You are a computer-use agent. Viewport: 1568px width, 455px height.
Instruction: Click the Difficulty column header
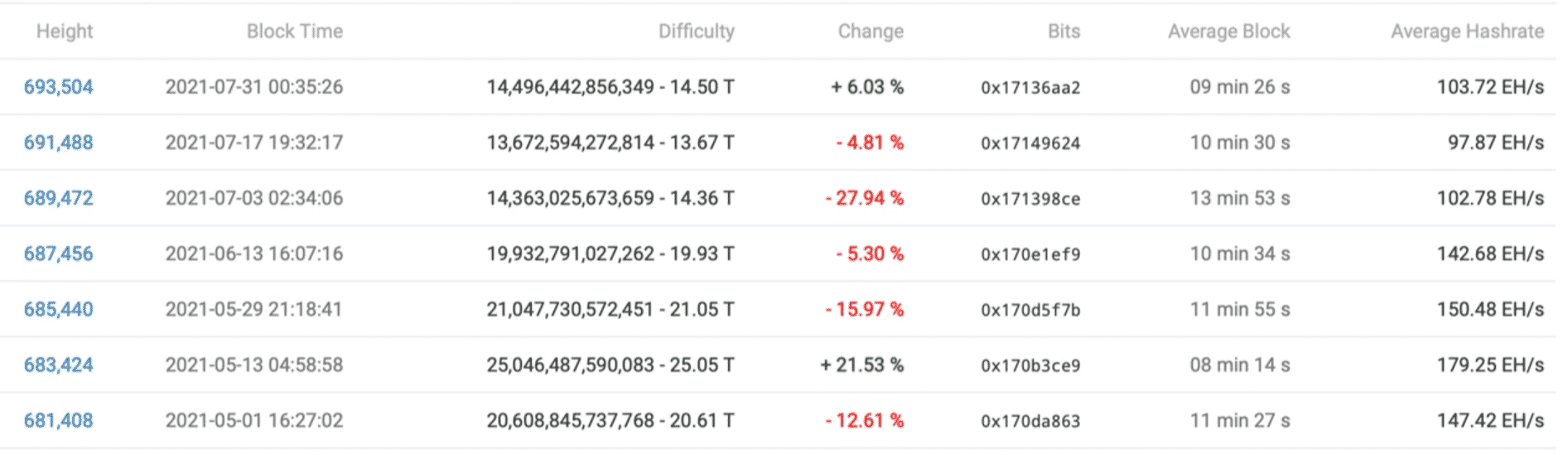pyautogui.click(x=697, y=31)
